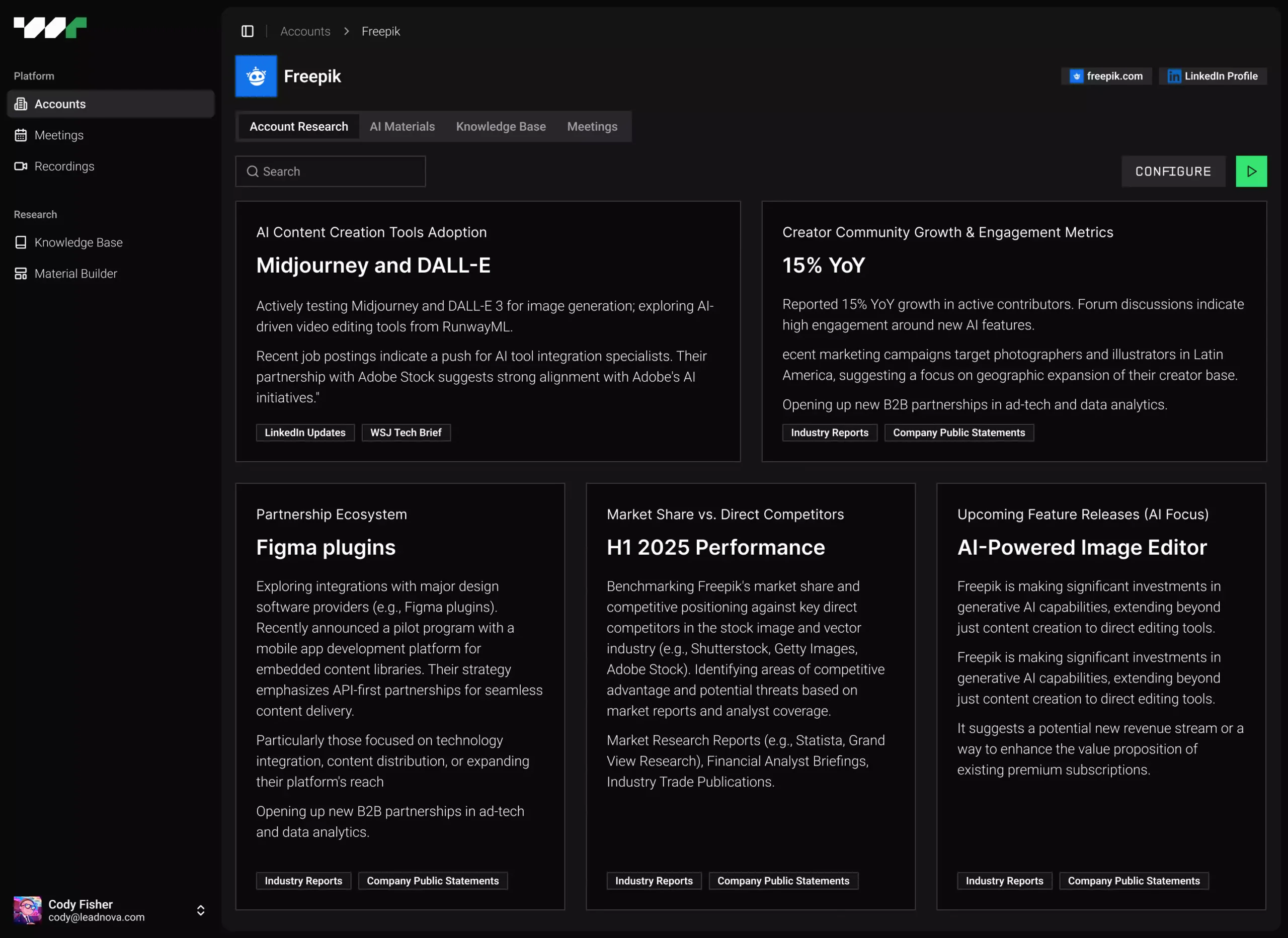Click 'AI Content Creation Tools Adoption' title
Viewport: 1288px width, 938px height.
[x=371, y=232]
